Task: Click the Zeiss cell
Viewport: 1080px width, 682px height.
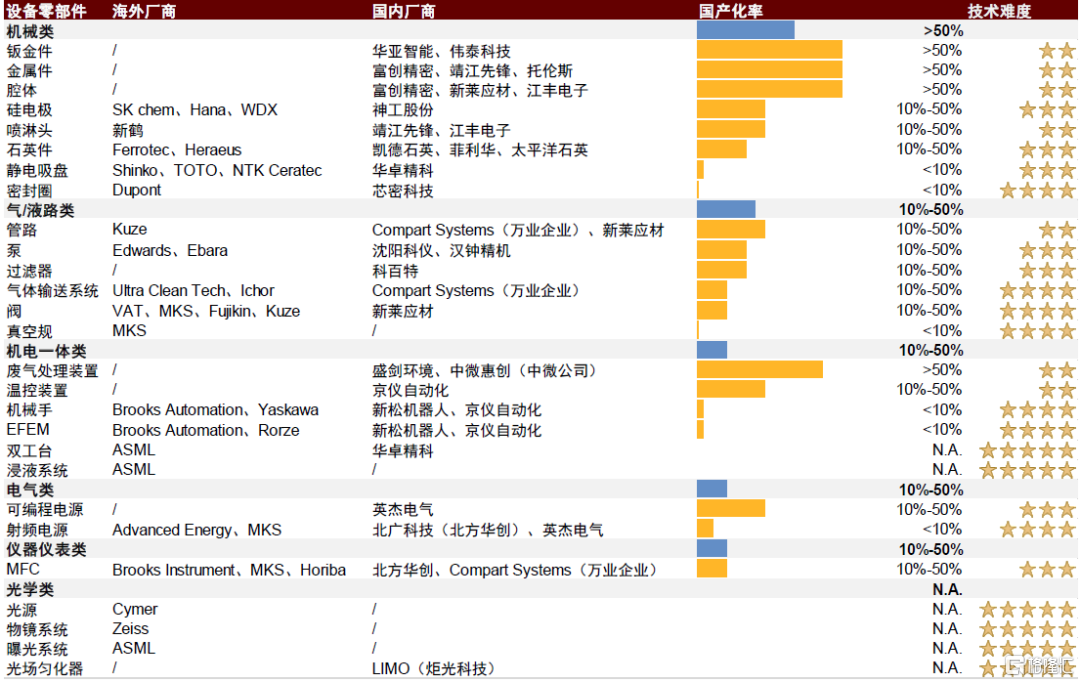Action: [x=131, y=629]
